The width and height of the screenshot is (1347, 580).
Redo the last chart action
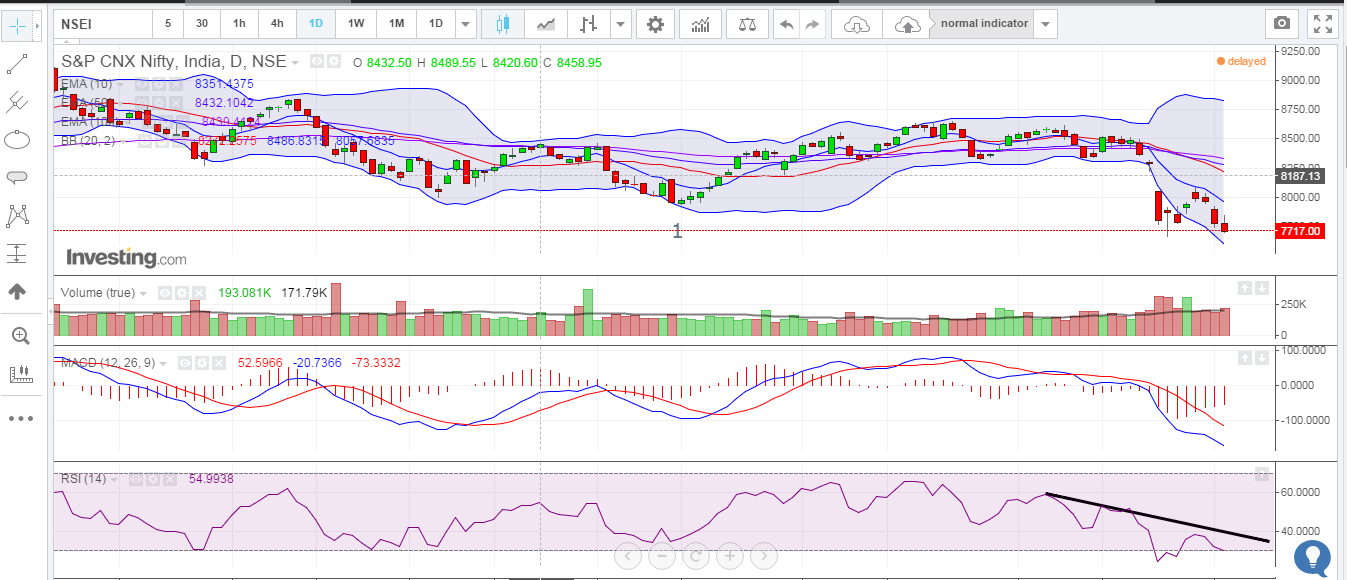tap(812, 23)
